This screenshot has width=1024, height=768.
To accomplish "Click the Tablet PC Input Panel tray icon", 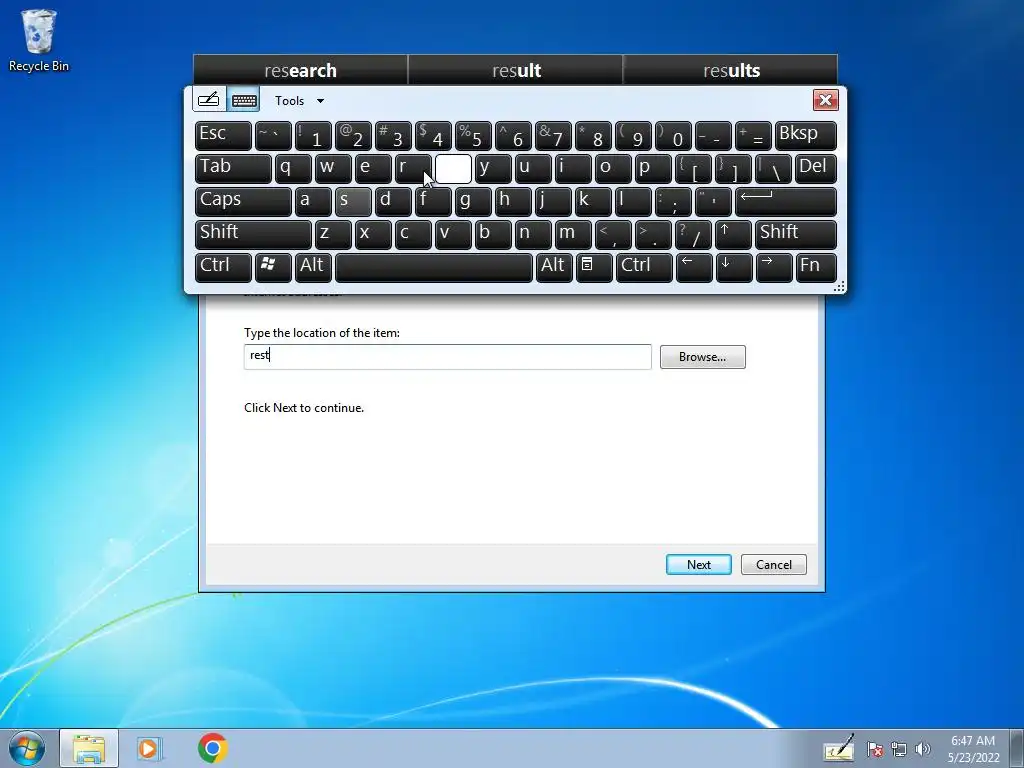I will [839, 748].
